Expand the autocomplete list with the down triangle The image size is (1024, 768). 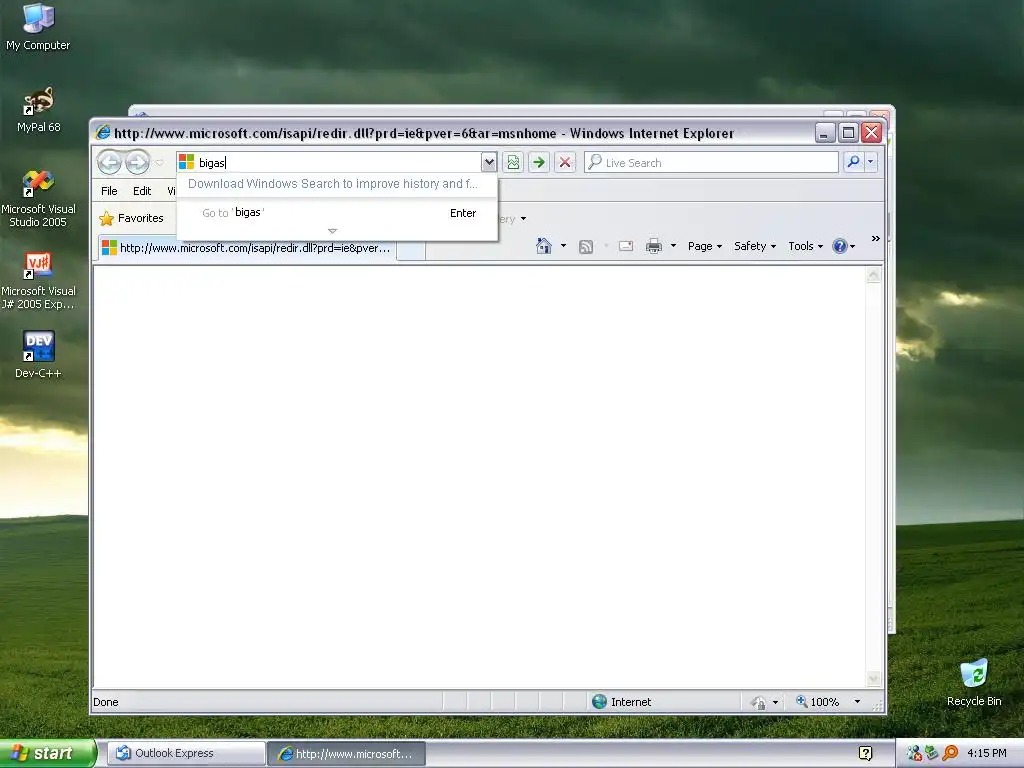coord(332,231)
